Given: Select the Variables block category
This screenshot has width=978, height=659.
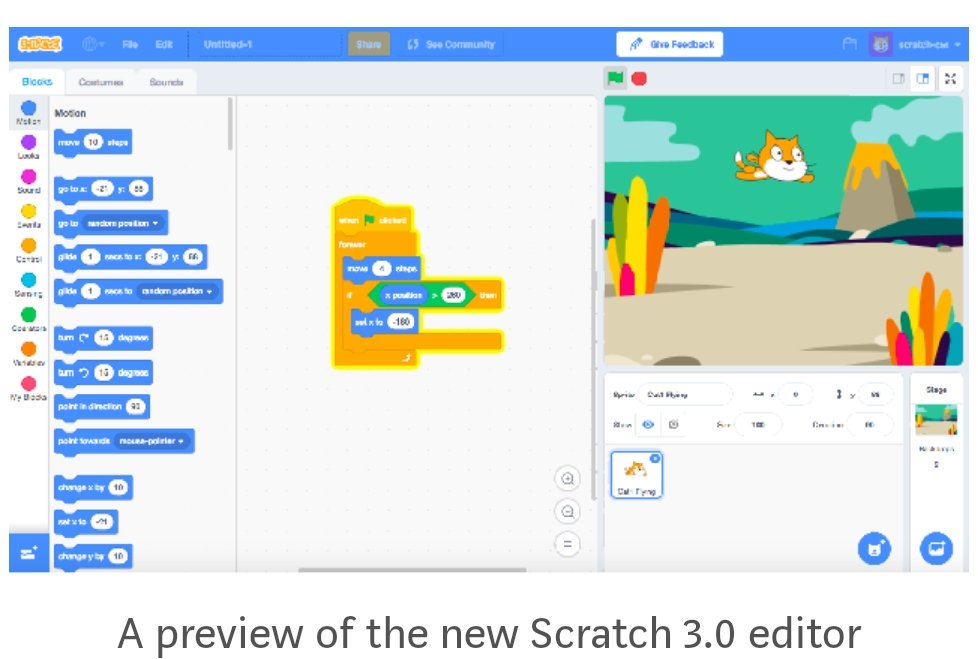Looking at the screenshot, I should coord(28,354).
